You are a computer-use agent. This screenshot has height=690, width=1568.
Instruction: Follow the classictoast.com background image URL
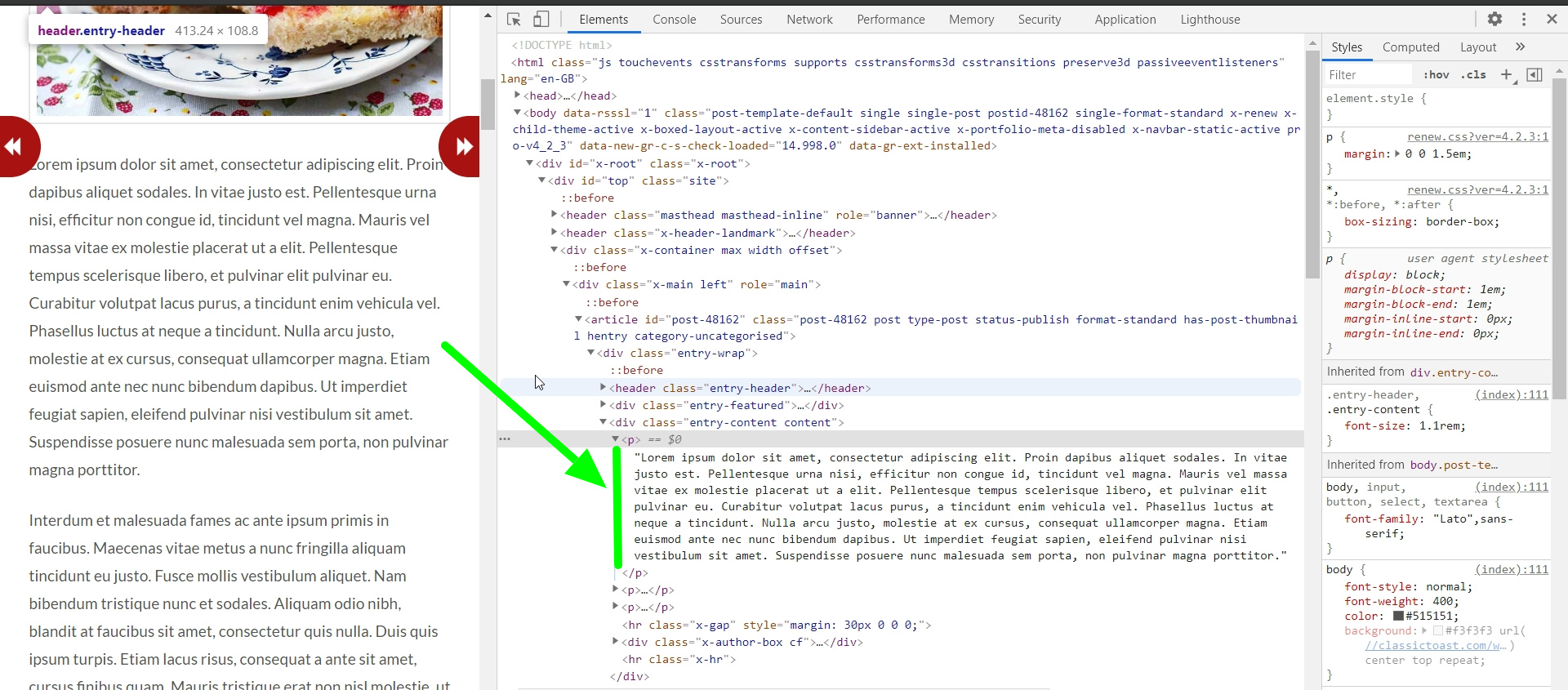1437,645
